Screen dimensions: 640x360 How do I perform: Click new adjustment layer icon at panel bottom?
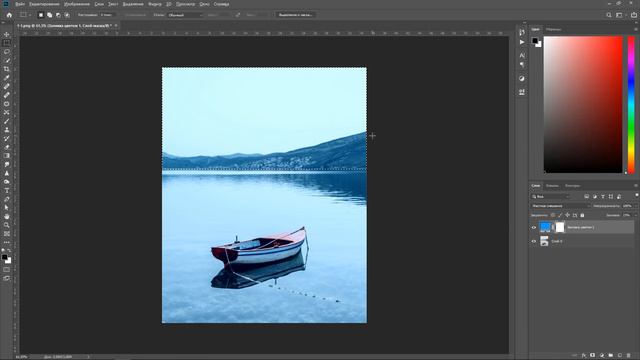click(x=602, y=356)
